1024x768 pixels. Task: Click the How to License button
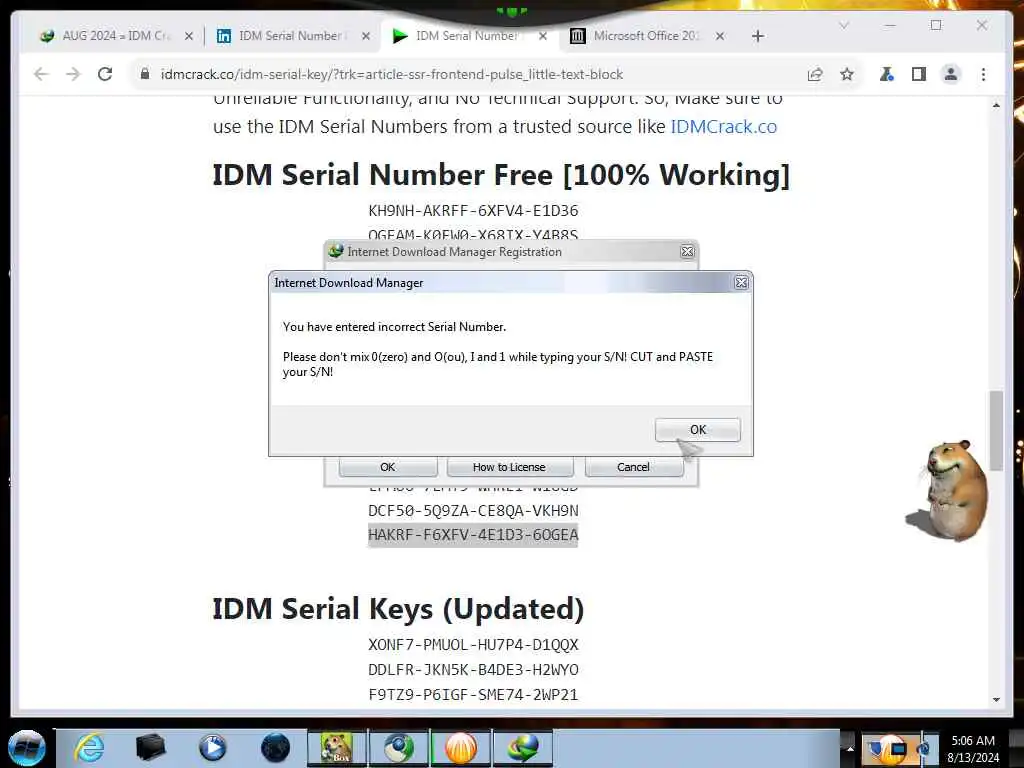click(x=509, y=467)
